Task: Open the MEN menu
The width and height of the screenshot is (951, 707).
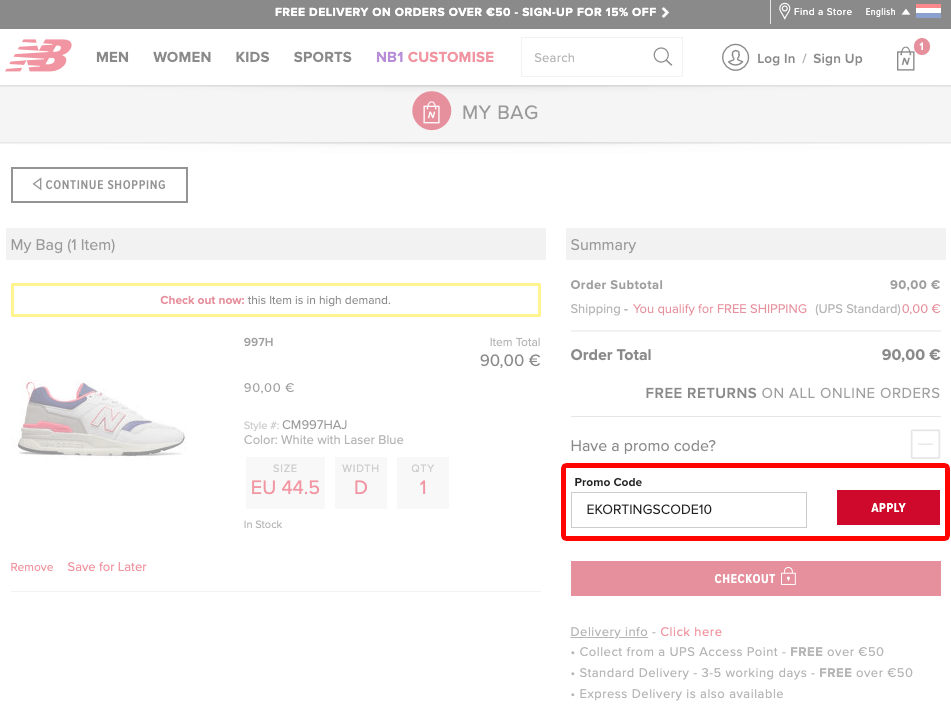Action: coord(112,57)
